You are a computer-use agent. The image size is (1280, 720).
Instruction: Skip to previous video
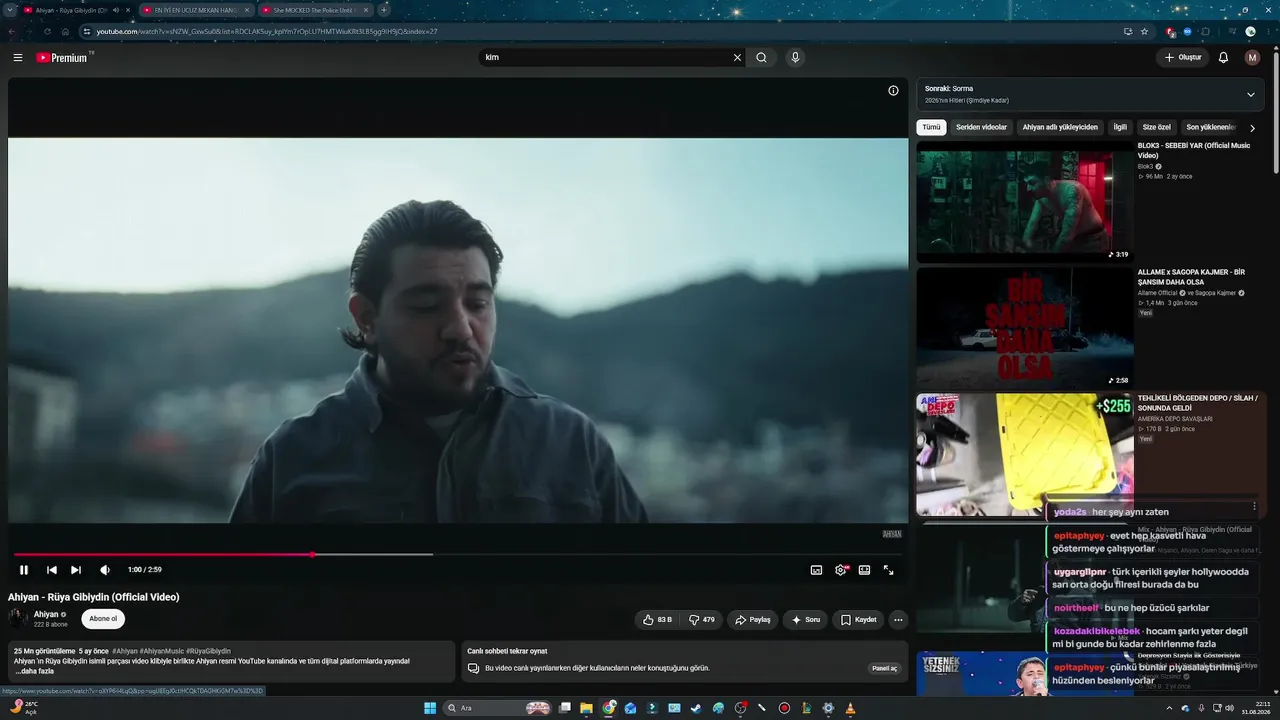tap(52, 570)
